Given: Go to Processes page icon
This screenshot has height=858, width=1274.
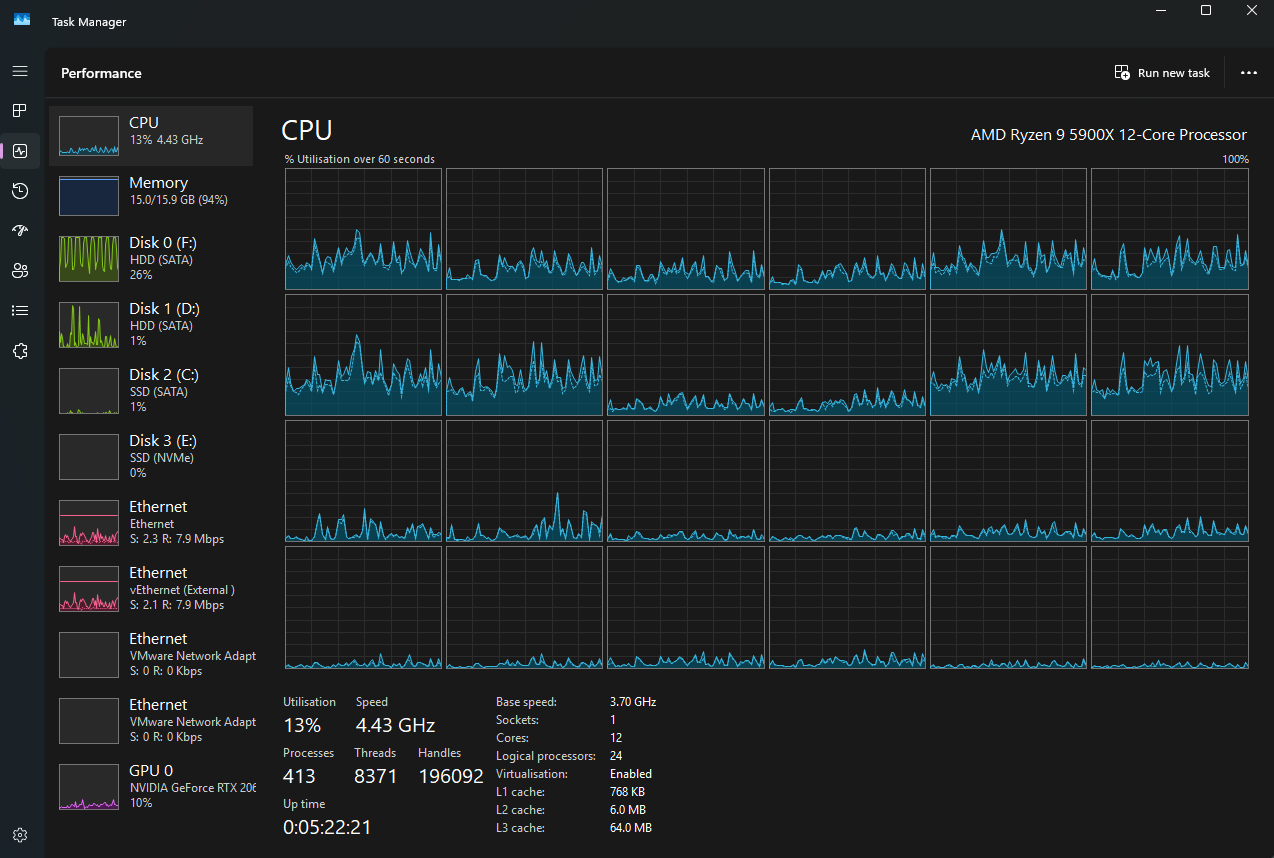Looking at the screenshot, I should (x=20, y=110).
